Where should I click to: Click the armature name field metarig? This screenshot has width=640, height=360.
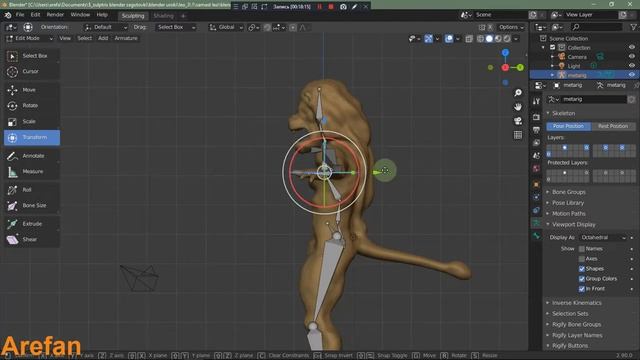point(593,99)
